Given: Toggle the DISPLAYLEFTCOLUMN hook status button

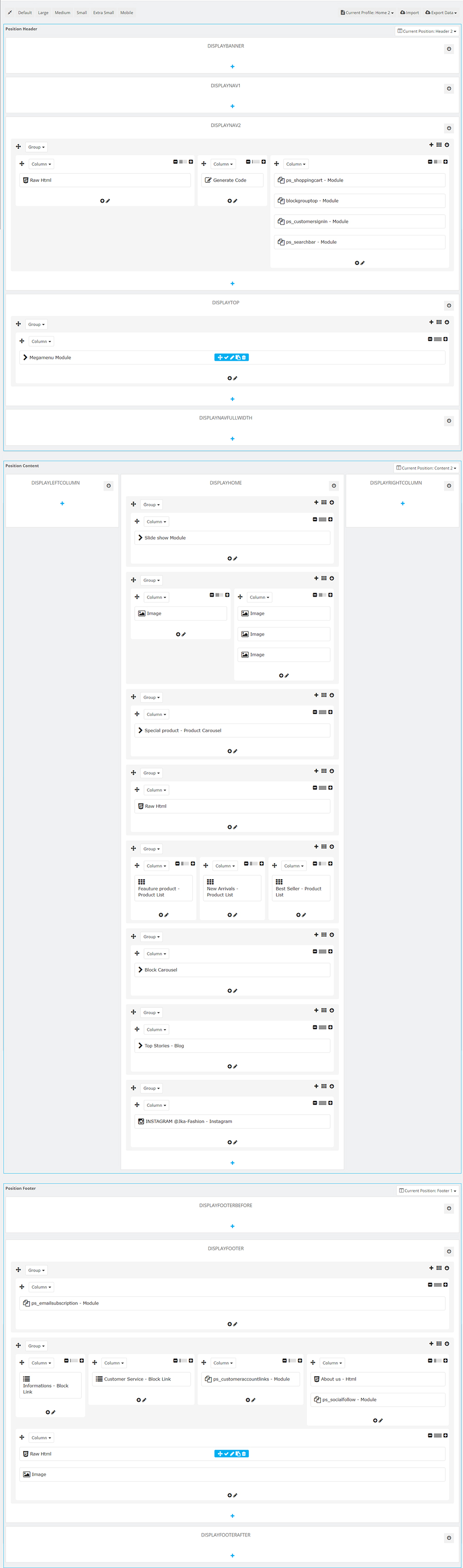Looking at the screenshot, I should pyautogui.click(x=108, y=486).
